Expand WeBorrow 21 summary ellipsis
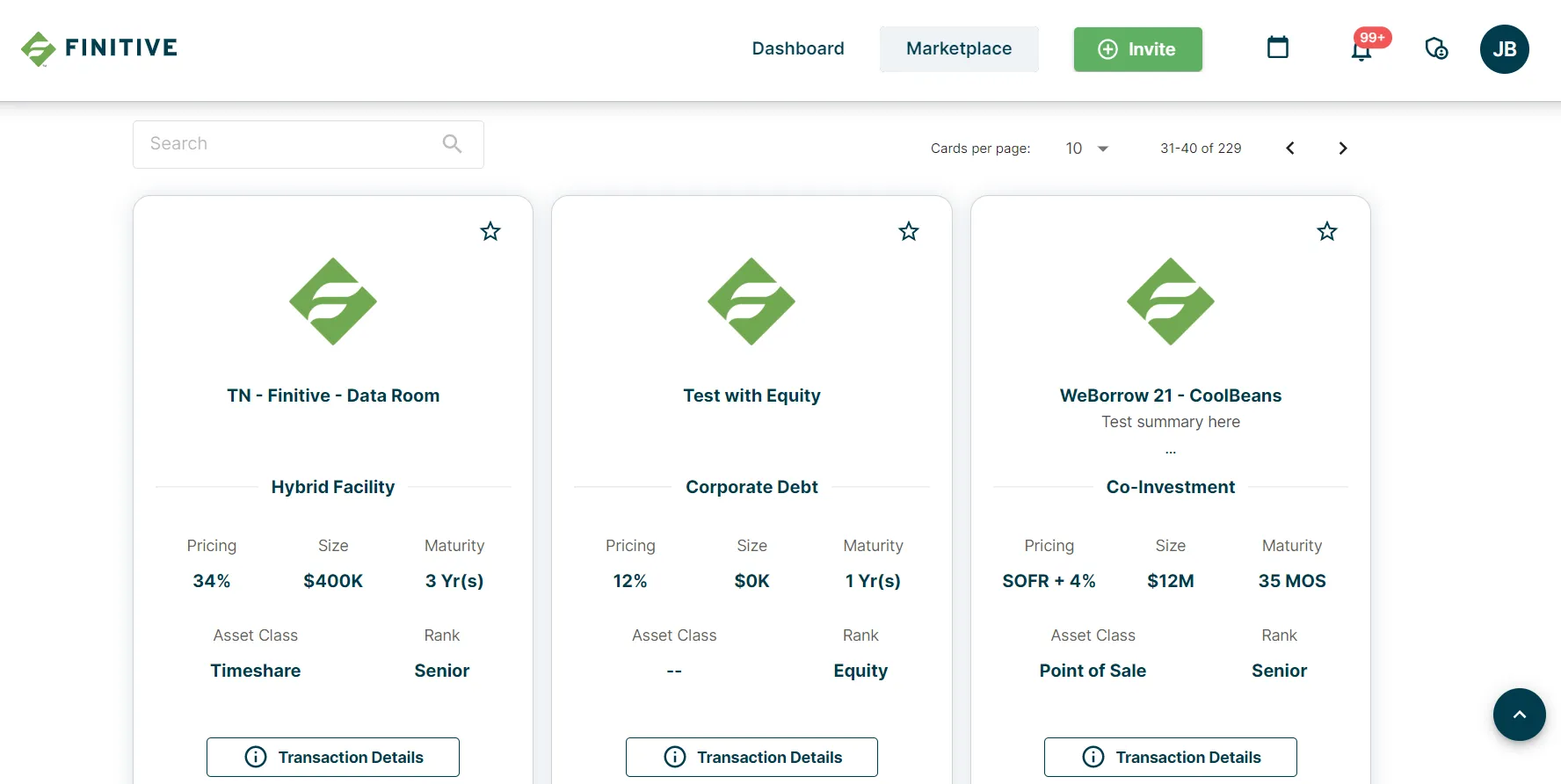The image size is (1561, 784). [x=1170, y=451]
